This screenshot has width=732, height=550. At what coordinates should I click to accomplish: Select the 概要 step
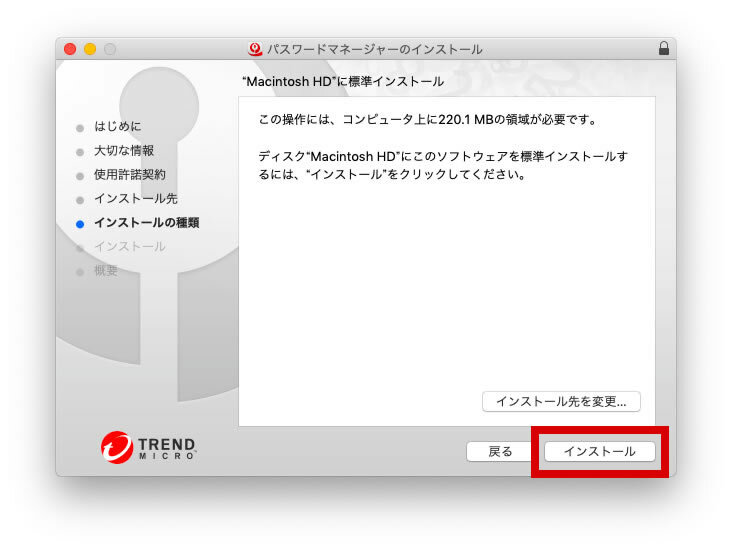coord(106,271)
